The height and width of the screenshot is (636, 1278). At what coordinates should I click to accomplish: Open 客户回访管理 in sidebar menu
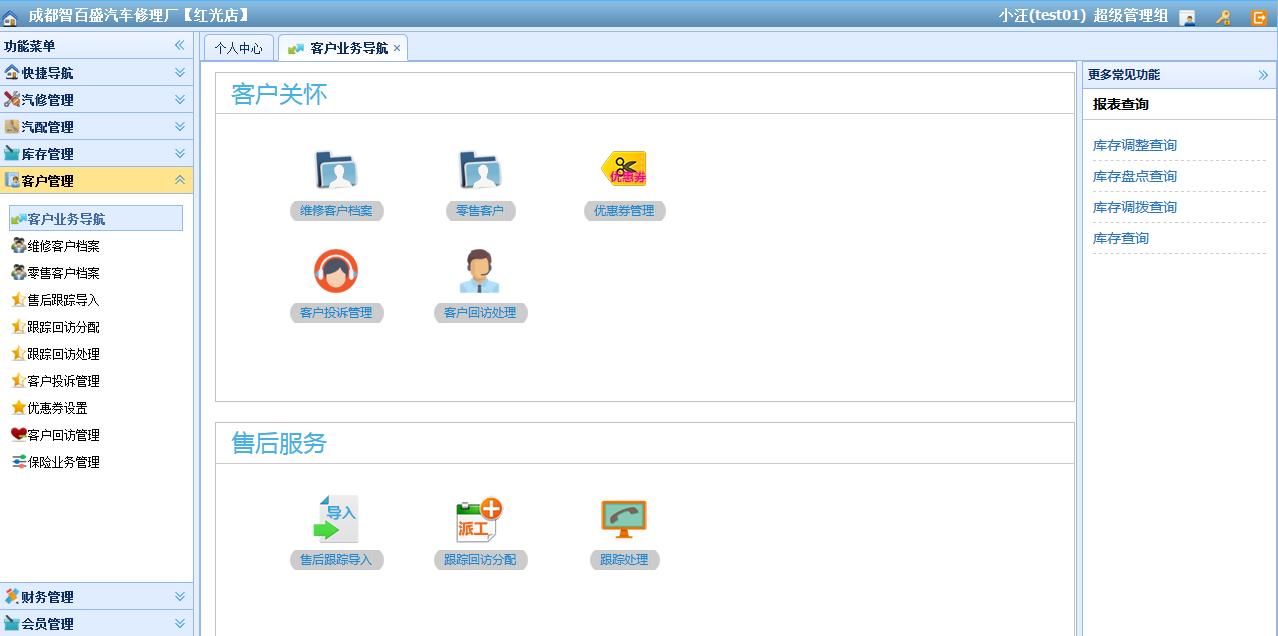coord(63,434)
